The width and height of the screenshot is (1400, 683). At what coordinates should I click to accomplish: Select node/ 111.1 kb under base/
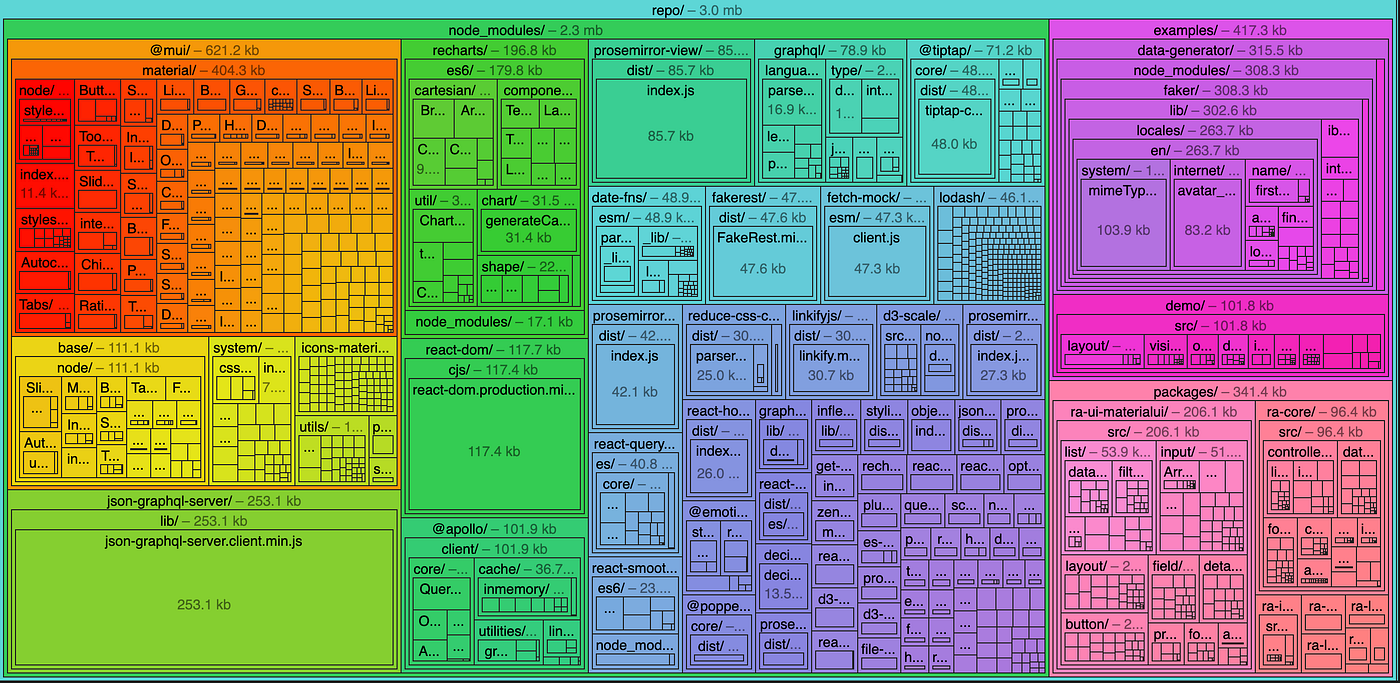109,367
